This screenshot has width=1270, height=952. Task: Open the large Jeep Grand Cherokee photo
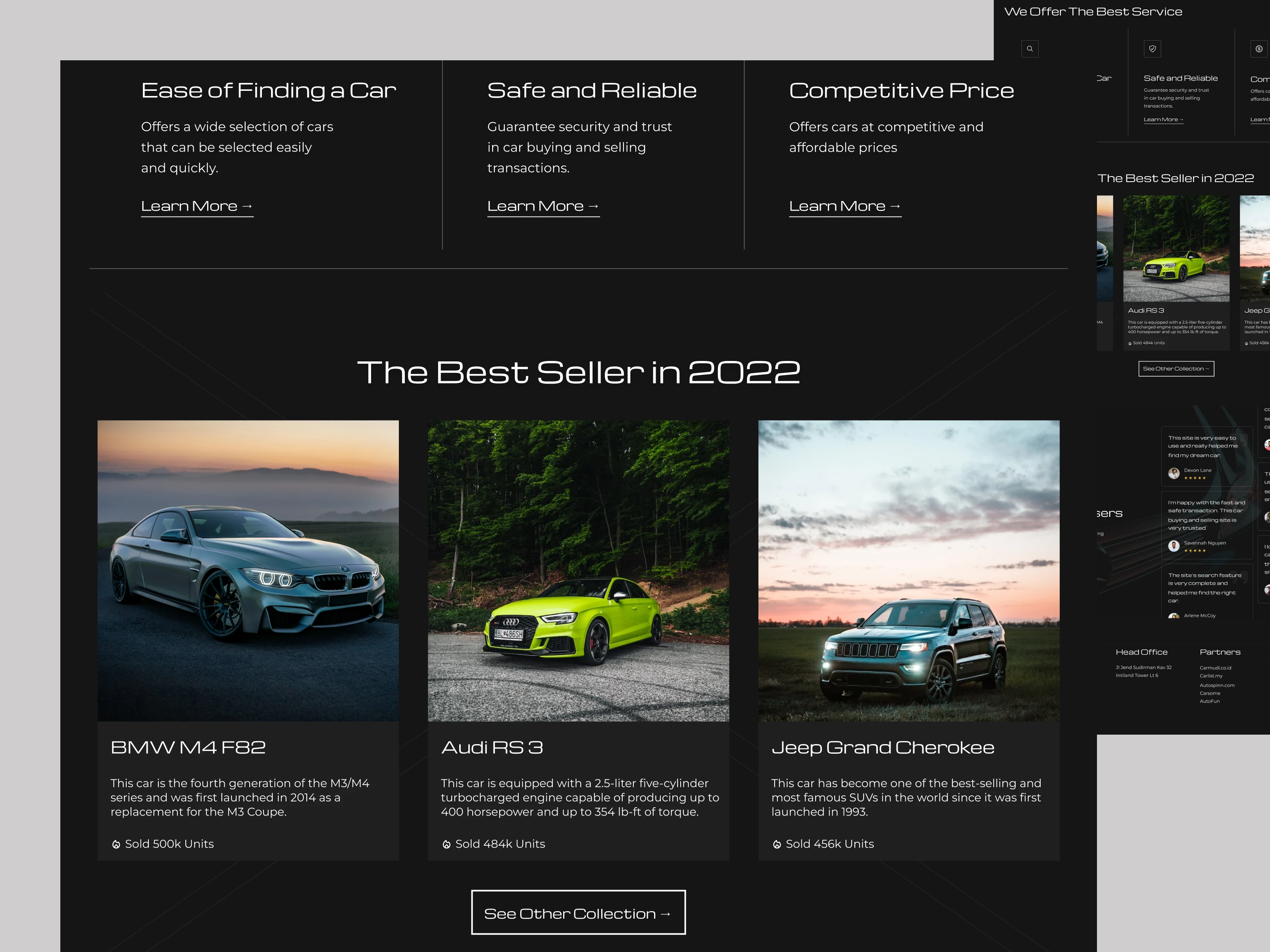point(909,570)
